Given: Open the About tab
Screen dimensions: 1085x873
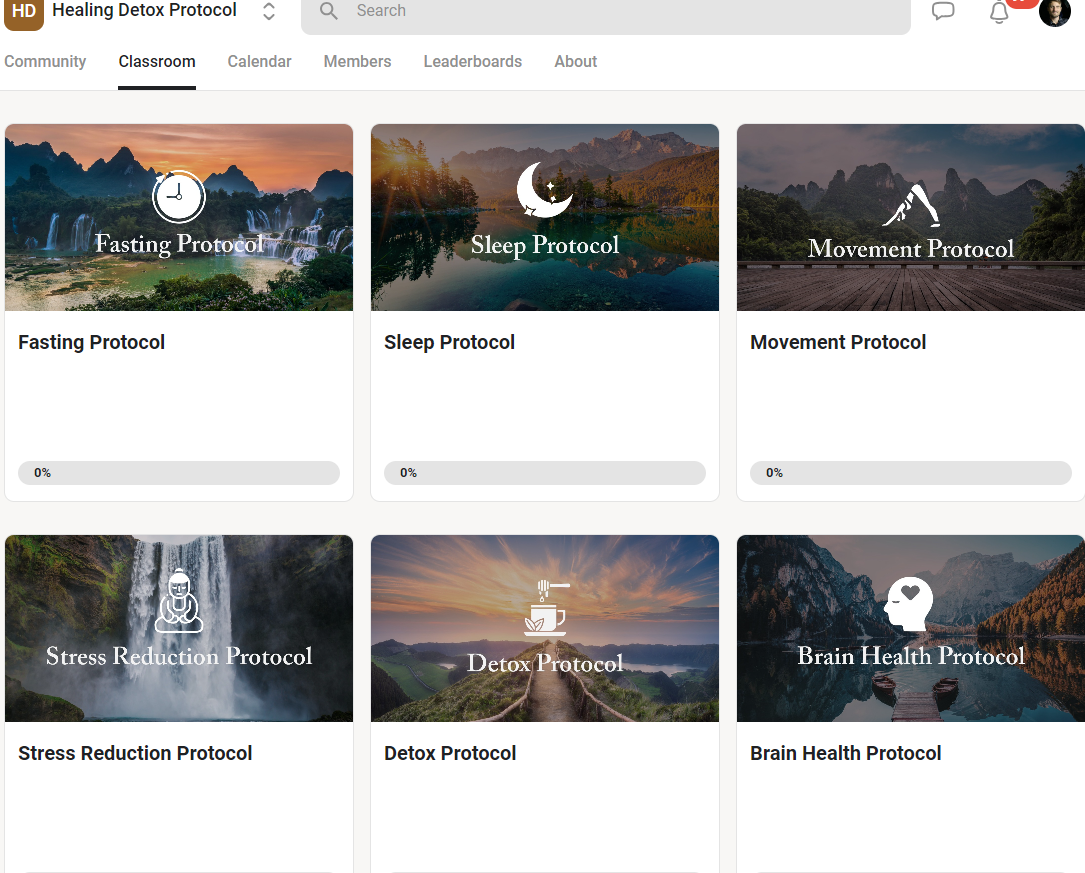Looking at the screenshot, I should 576,62.
